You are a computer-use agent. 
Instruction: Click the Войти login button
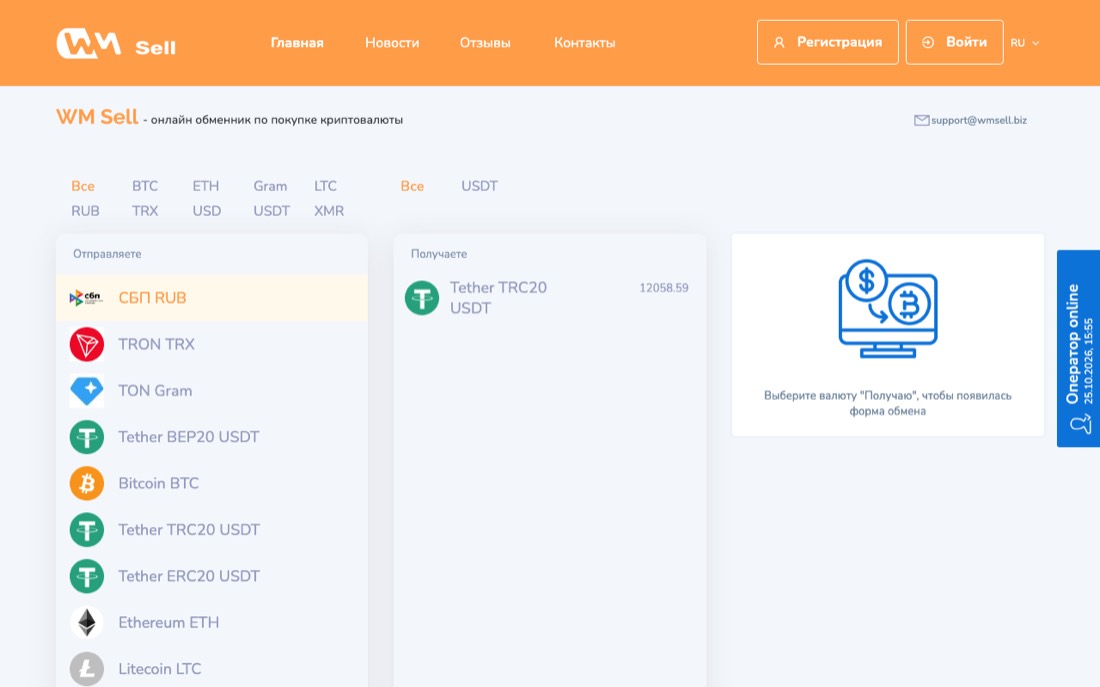955,42
